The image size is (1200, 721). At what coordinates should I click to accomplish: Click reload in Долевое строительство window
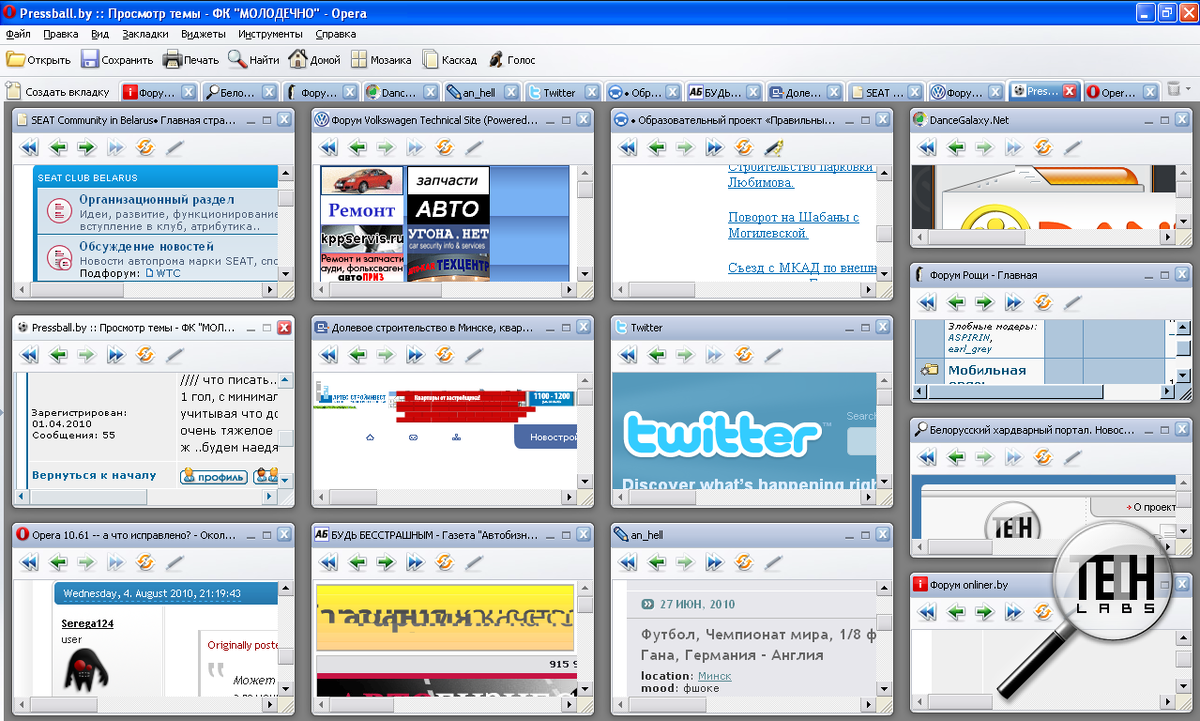(x=445, y=354)
